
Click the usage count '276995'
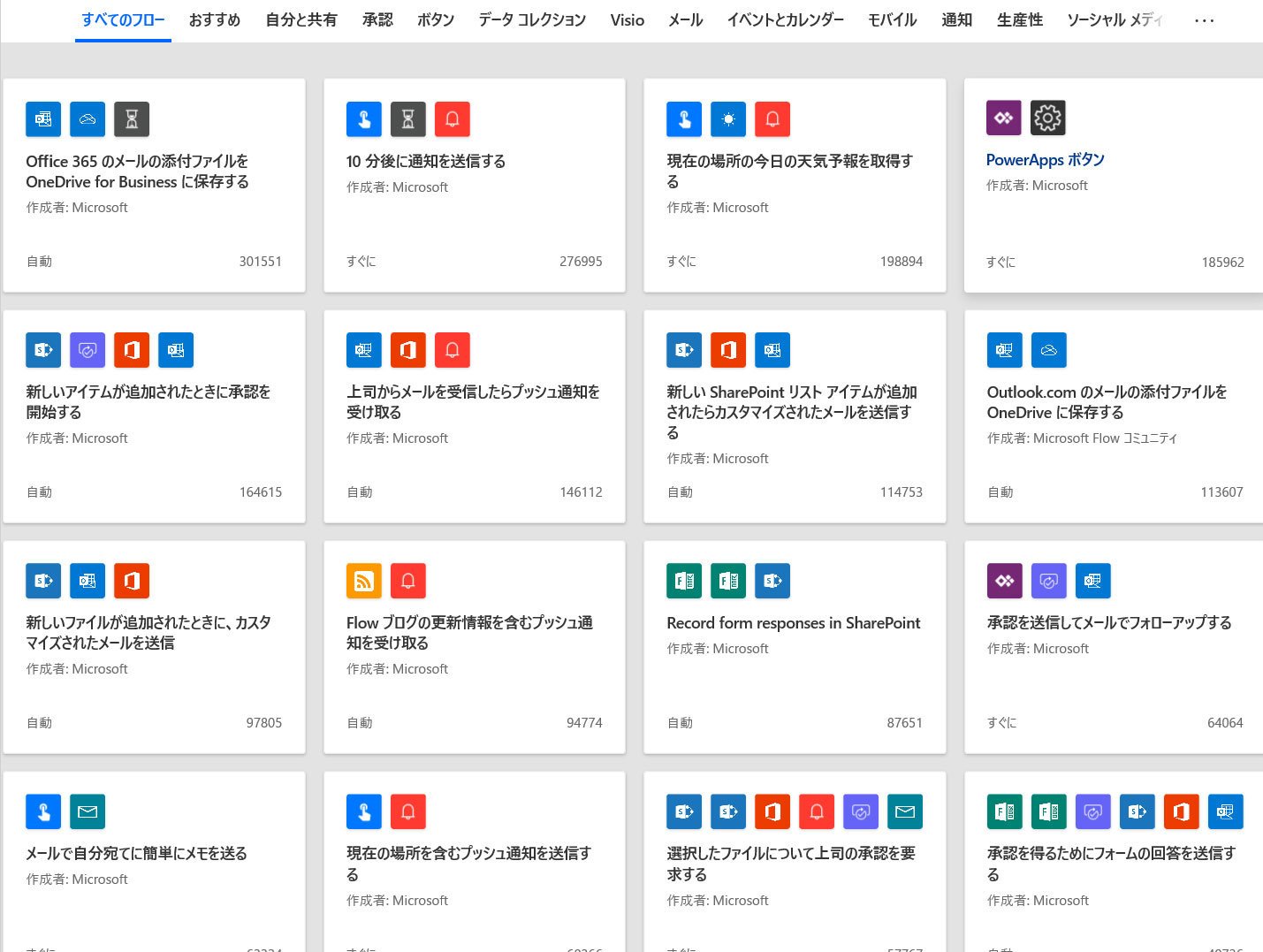click(581, 262)
